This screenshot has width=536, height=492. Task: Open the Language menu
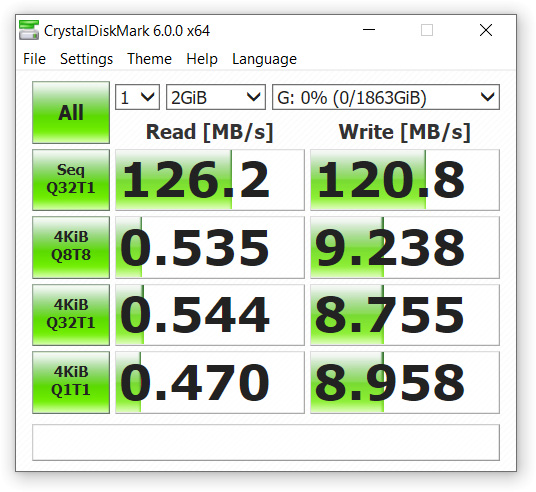pyautogui.click(x=264, y=59)
